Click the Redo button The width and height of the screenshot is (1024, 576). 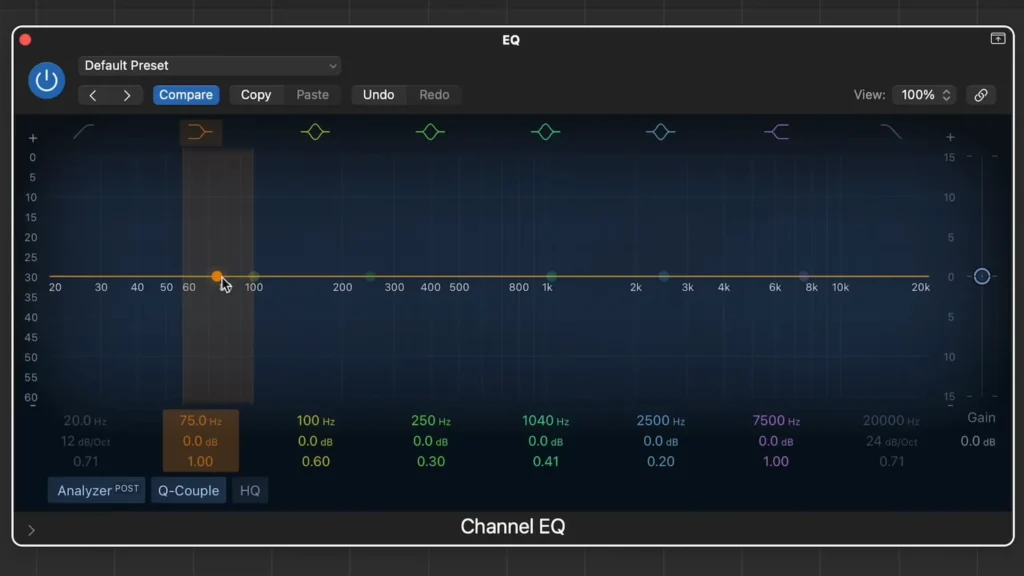434,95
